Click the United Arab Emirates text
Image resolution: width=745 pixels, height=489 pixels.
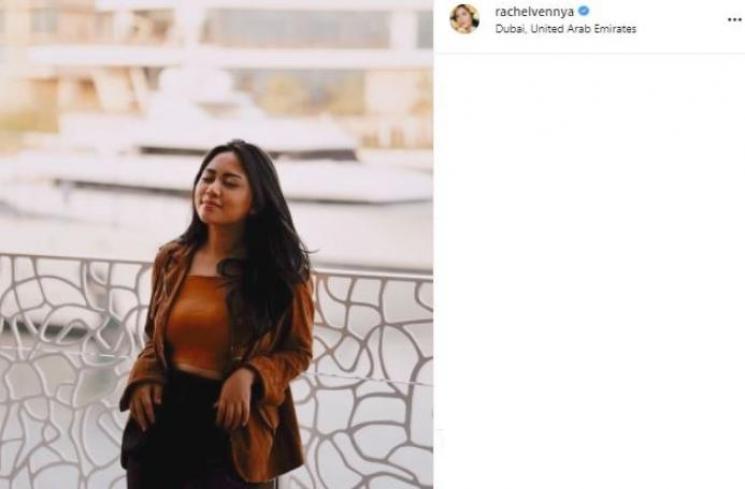pyautogui.click(x=583, y=29)
